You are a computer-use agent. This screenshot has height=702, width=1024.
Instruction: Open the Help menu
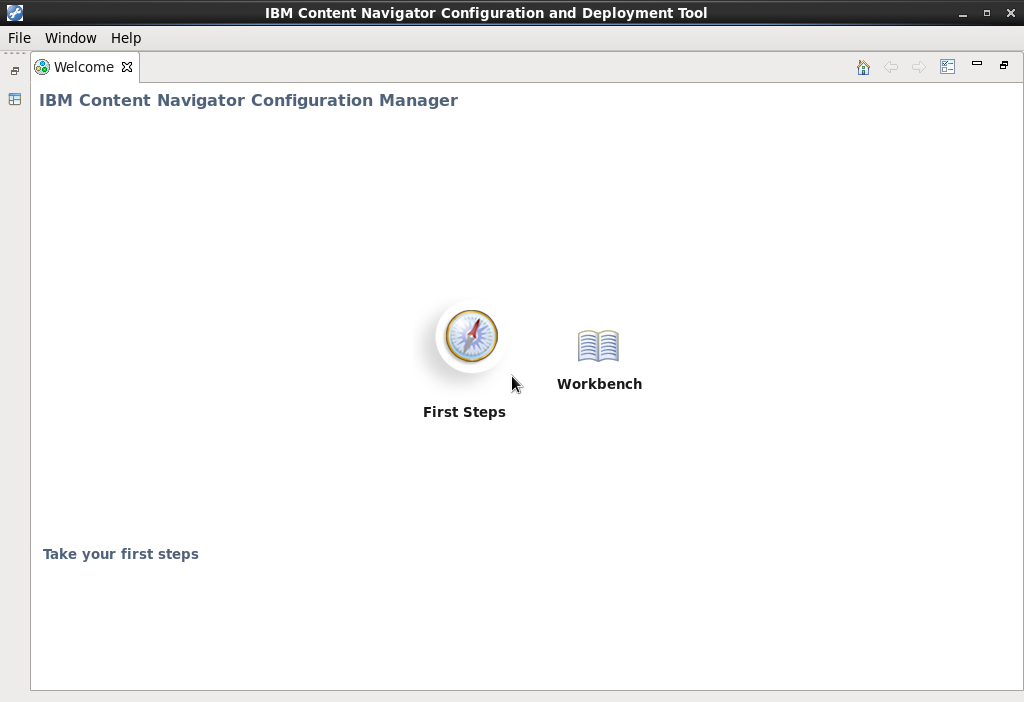click(x=125, y=37)
